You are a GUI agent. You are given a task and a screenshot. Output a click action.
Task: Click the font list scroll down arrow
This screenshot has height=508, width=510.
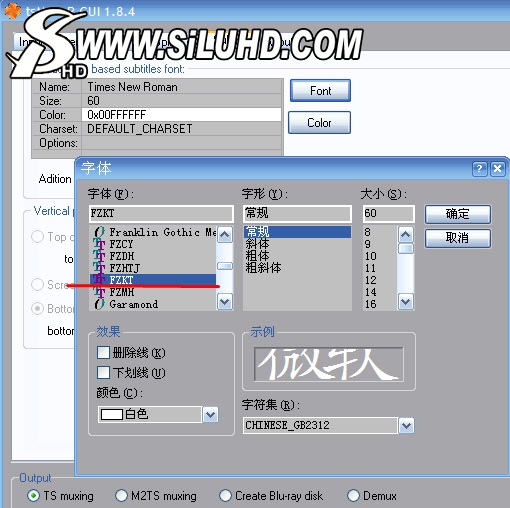click(225, 302)
